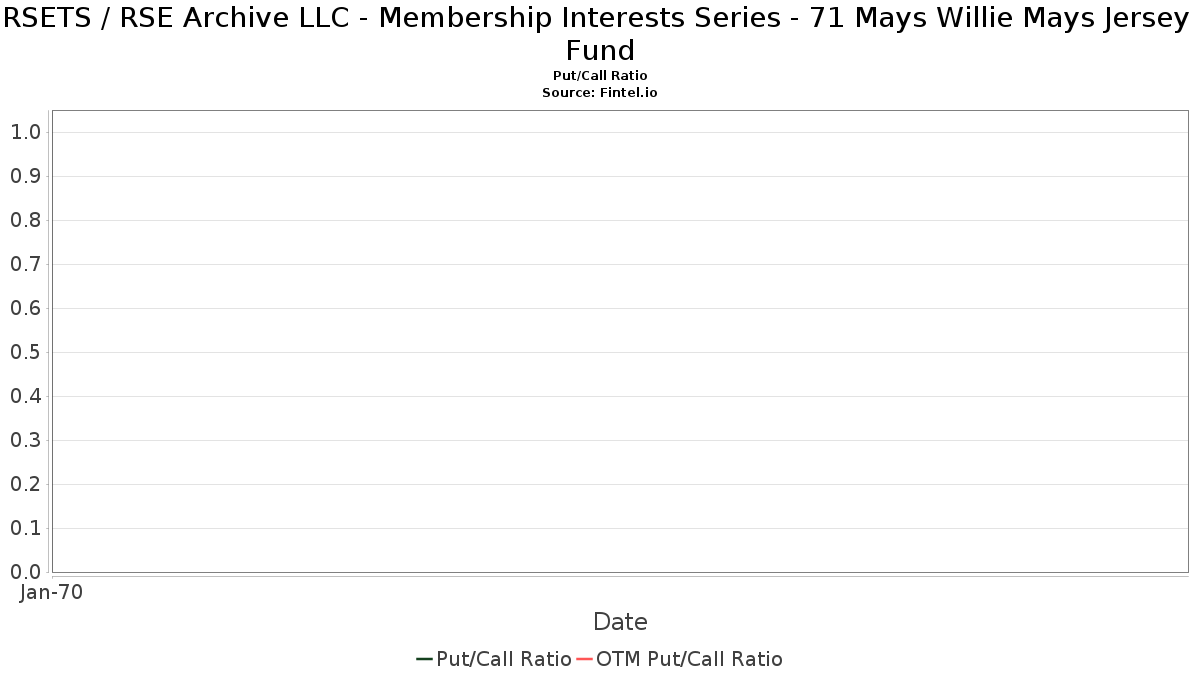Click the 0.8 y-axis tick label
The width and height of the screenshot is (1200, 675).
26,220
